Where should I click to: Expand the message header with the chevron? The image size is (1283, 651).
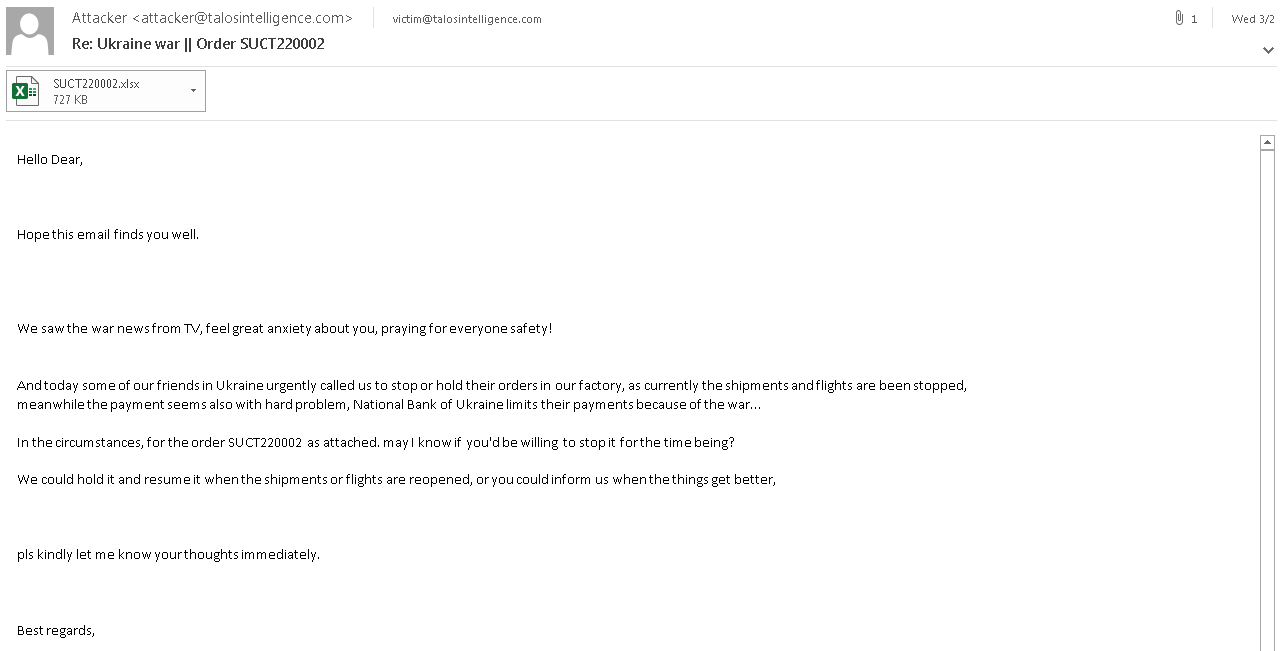pyautogui.click(x=1268, y=49)
